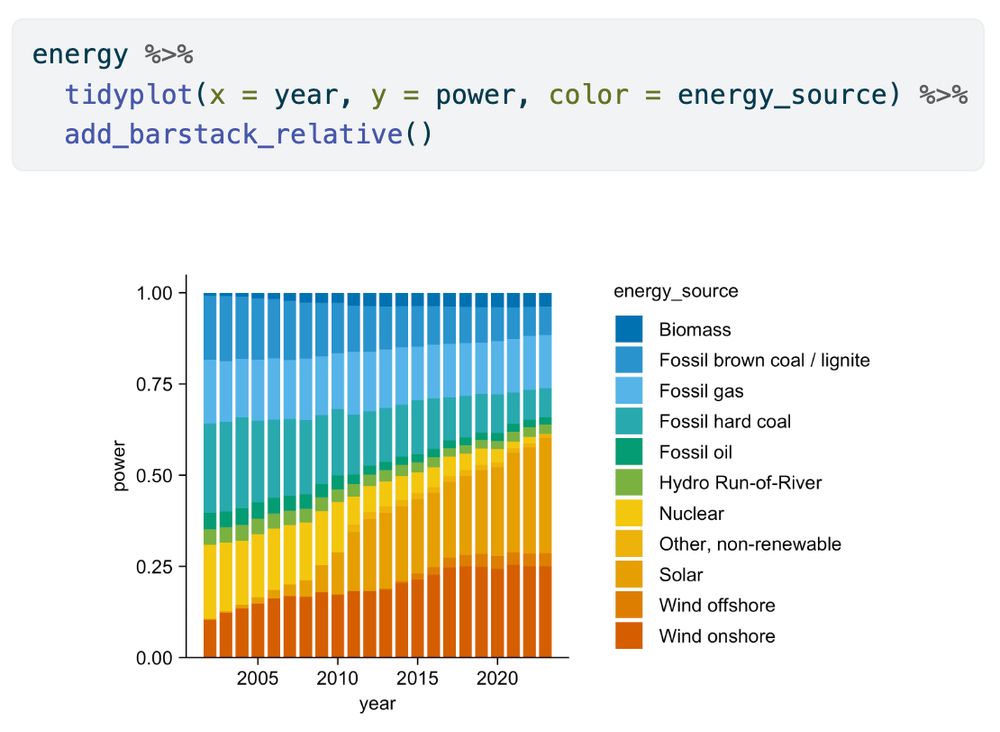Screen dimensions: 1000x732
Task: Select the 'Fossil brown coal / lignite' label
Action: point(764,360)
